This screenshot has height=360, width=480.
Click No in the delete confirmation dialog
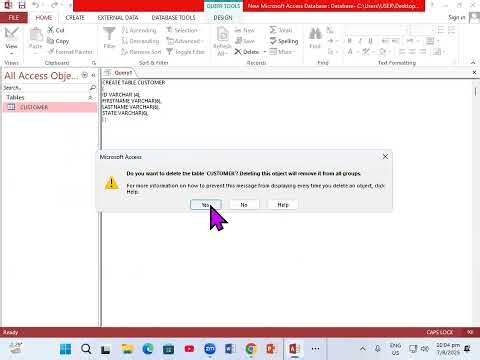(244, 205)
